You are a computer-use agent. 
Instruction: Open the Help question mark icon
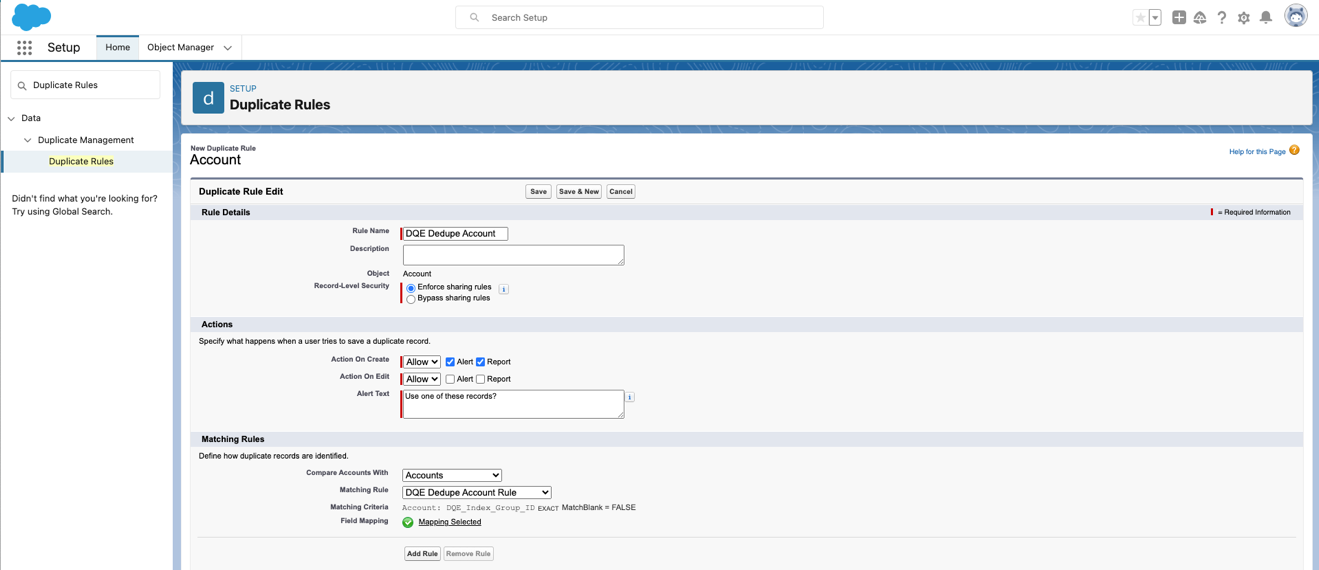pyautogui.click(x=1222, y=17)
